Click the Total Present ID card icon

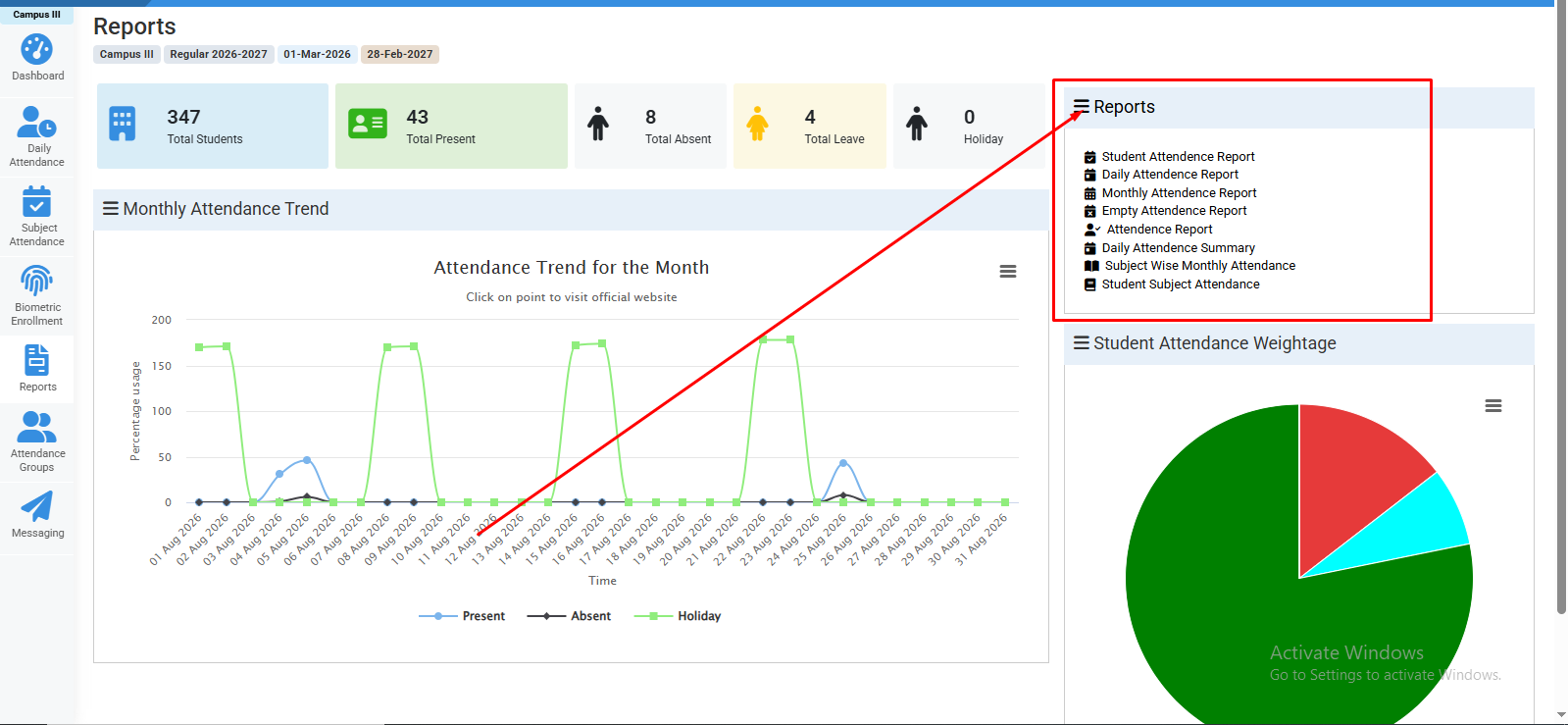point(368,124)
